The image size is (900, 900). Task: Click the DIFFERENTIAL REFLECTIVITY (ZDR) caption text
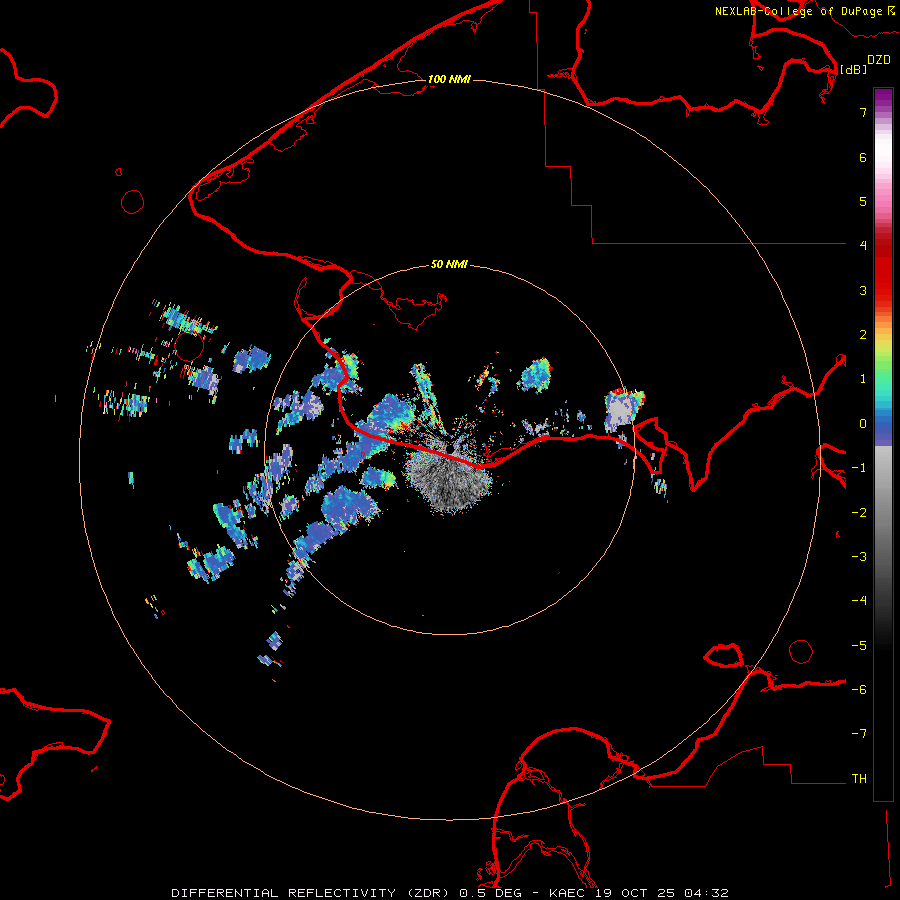pyautogui.click(x=312, y=893)
